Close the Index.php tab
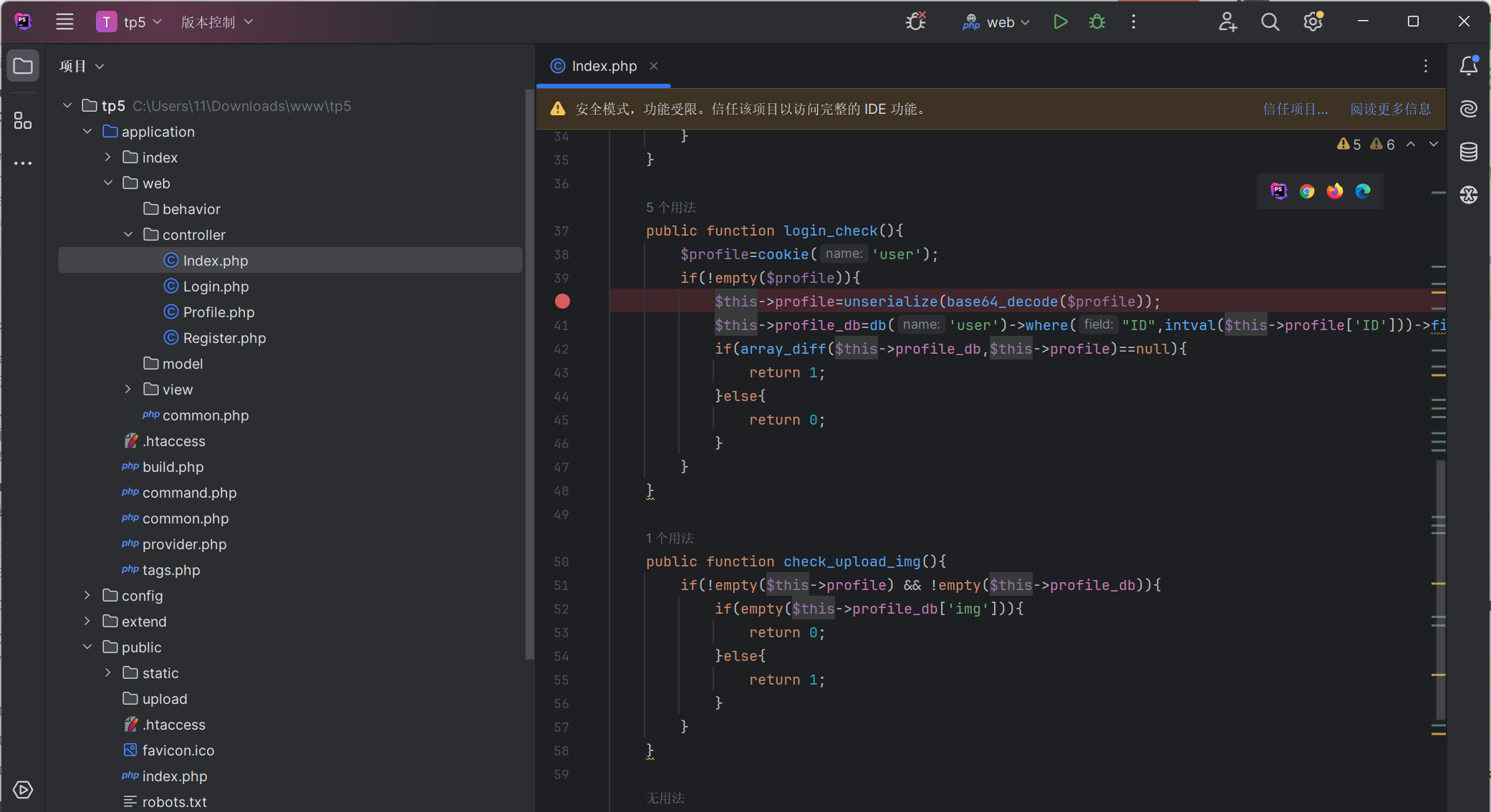1491x812 pixels. [x=654, y=66]
